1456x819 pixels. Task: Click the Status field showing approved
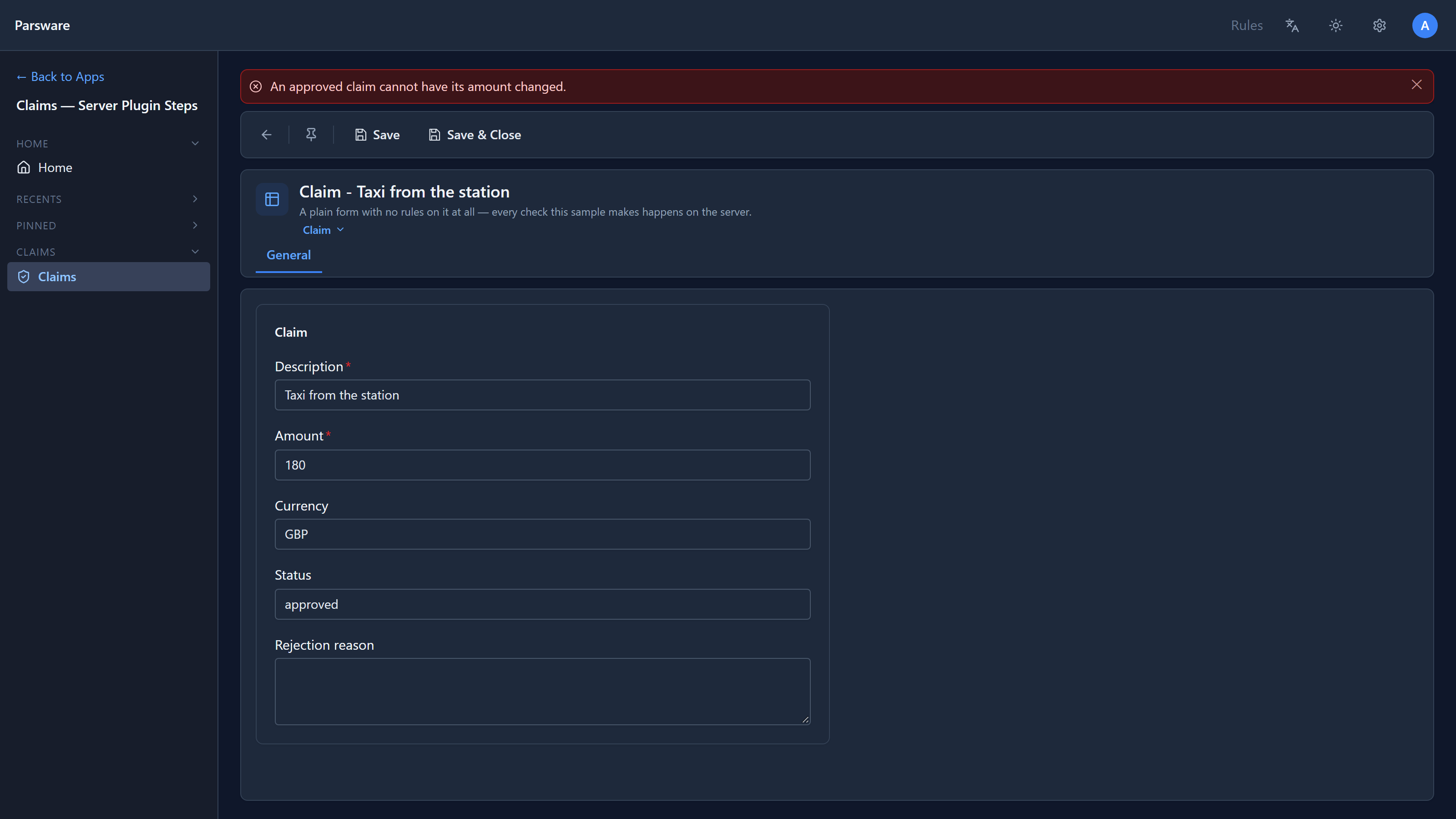pyautogui.click(x=542, y=604)
